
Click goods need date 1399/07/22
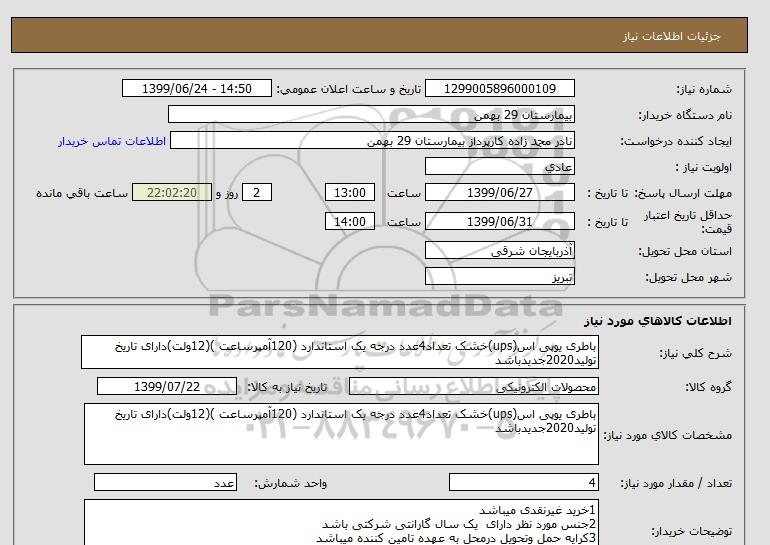coord(167,386)
